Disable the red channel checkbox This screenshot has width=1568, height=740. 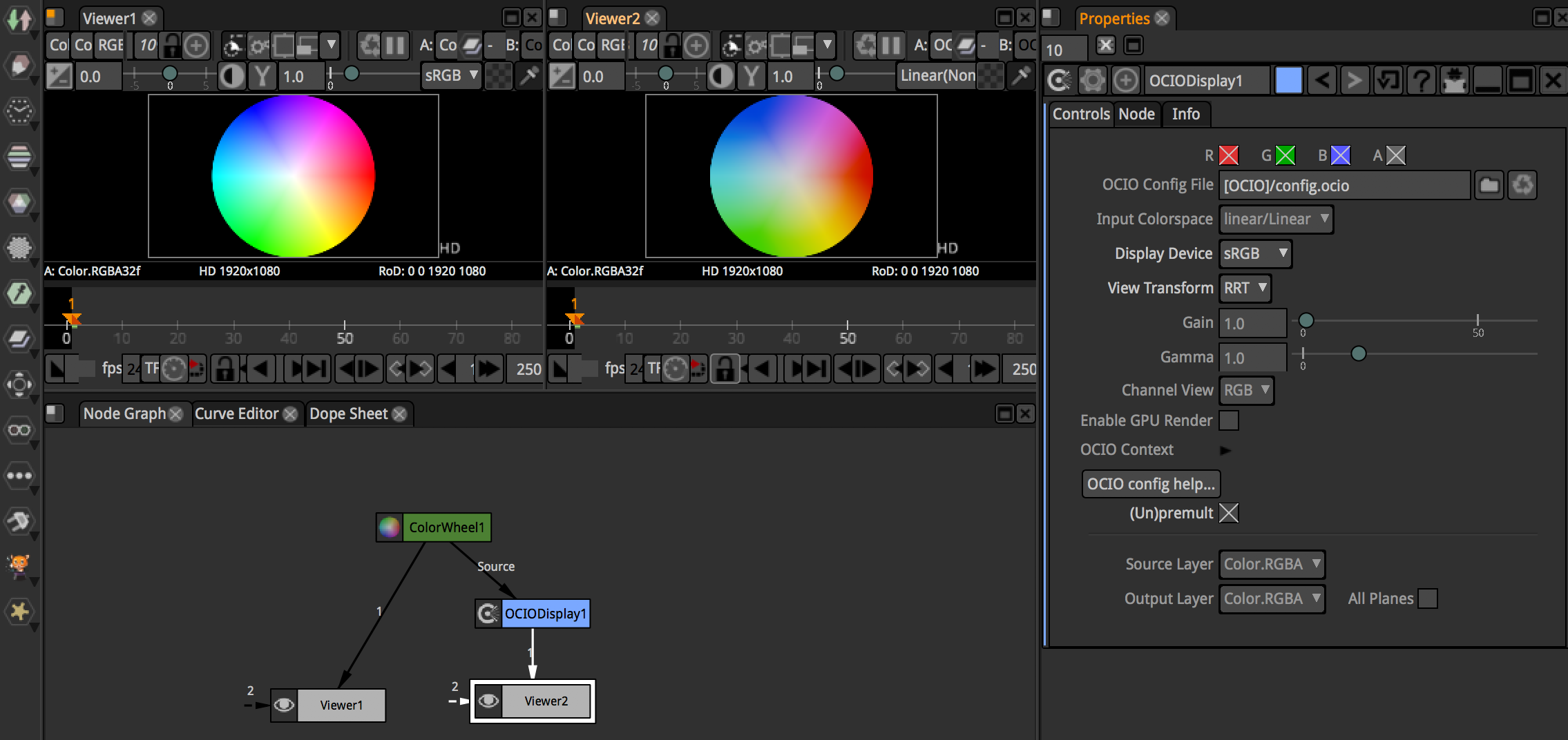(1229, 155)
